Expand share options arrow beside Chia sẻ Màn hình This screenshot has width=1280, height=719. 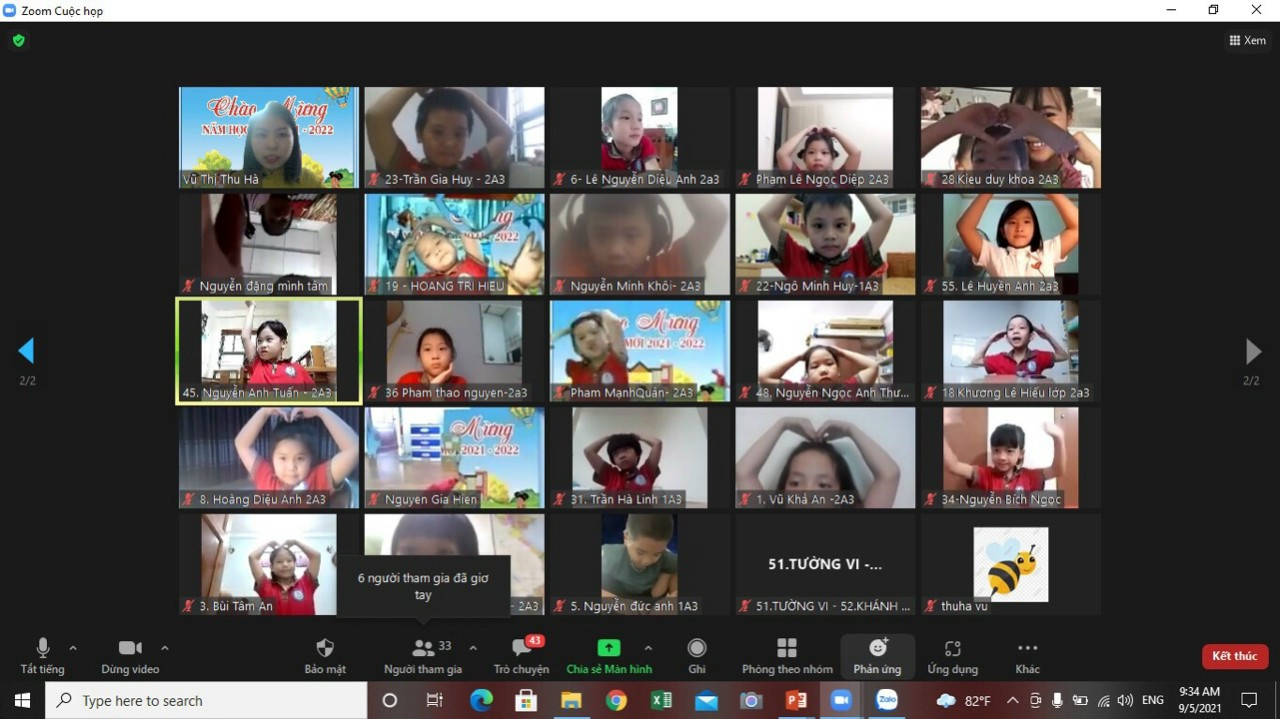click(x=648, y=648)
